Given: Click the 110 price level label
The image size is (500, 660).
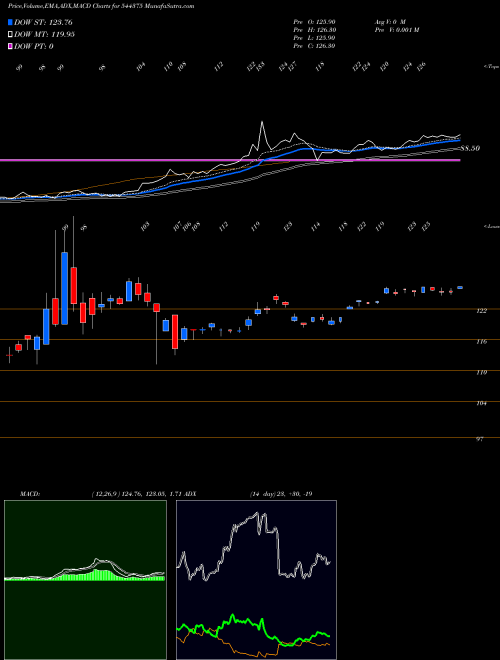Looking at the screenshot, I should point(481,372).
